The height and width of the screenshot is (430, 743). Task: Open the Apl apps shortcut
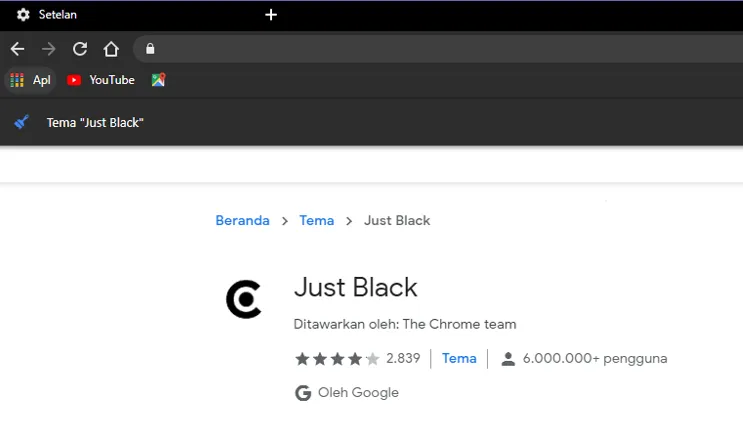tap(30, 80)
